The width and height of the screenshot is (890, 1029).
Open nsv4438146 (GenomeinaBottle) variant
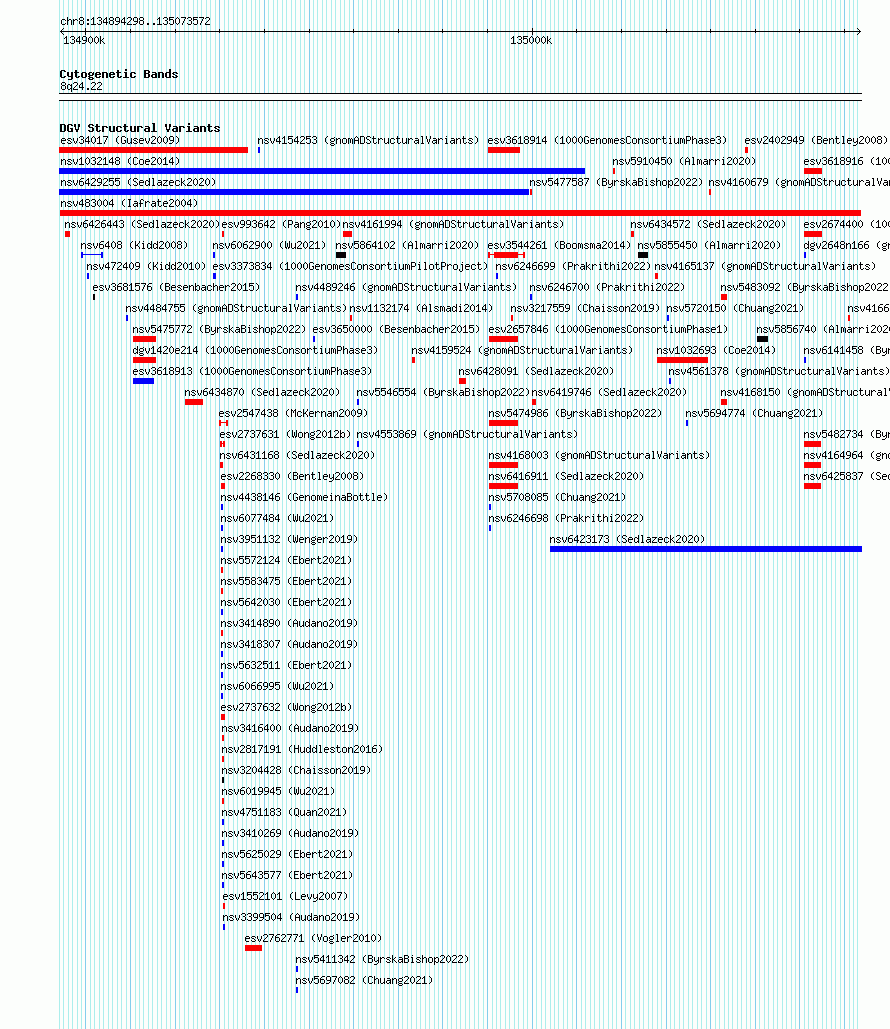304,497
